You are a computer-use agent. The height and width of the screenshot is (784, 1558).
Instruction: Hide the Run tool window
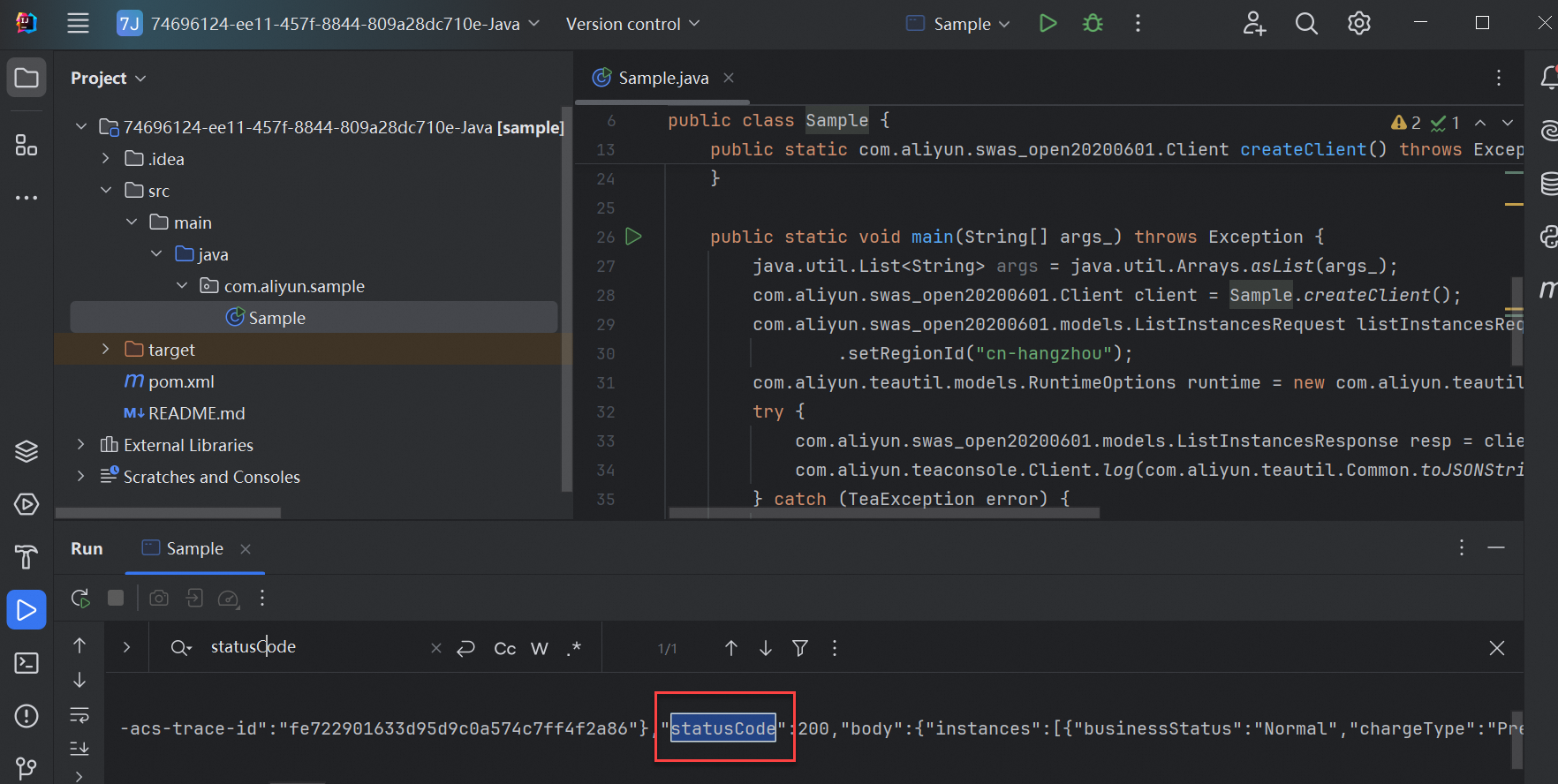coord(1496,547)
